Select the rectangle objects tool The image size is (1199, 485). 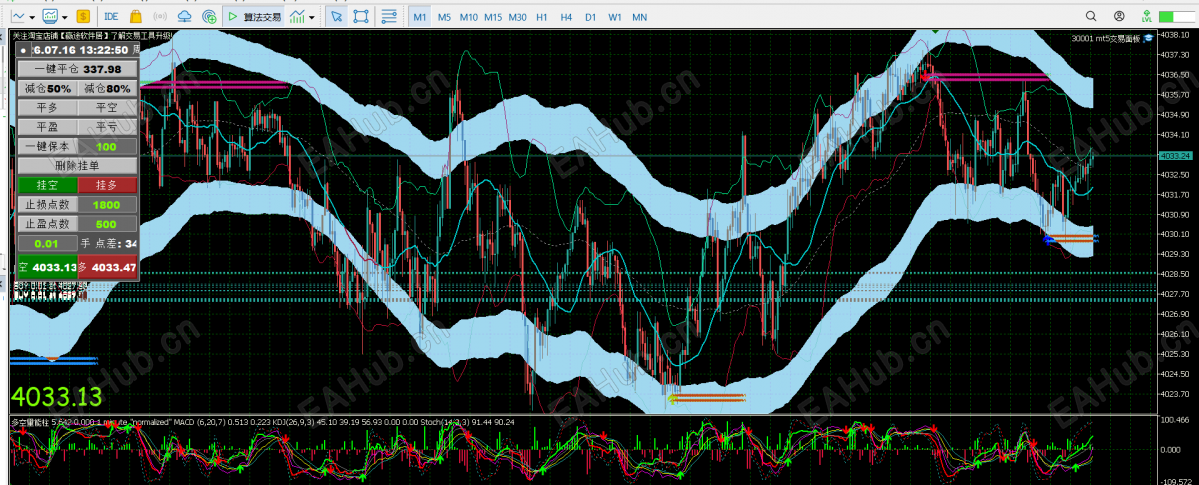tap(362, 15)
